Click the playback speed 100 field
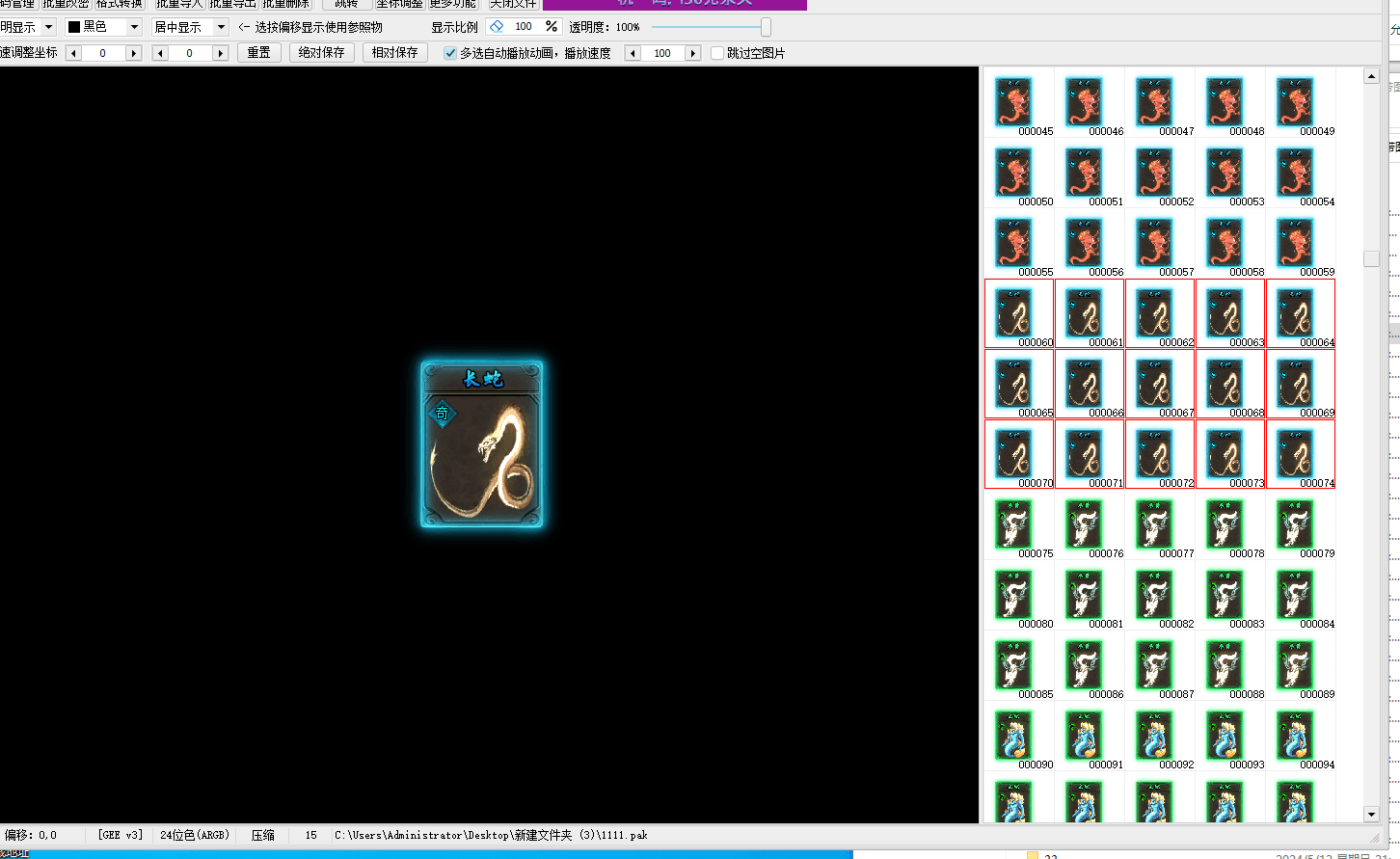Viewport: 1400px width, 859px height. tap(662, 53)
